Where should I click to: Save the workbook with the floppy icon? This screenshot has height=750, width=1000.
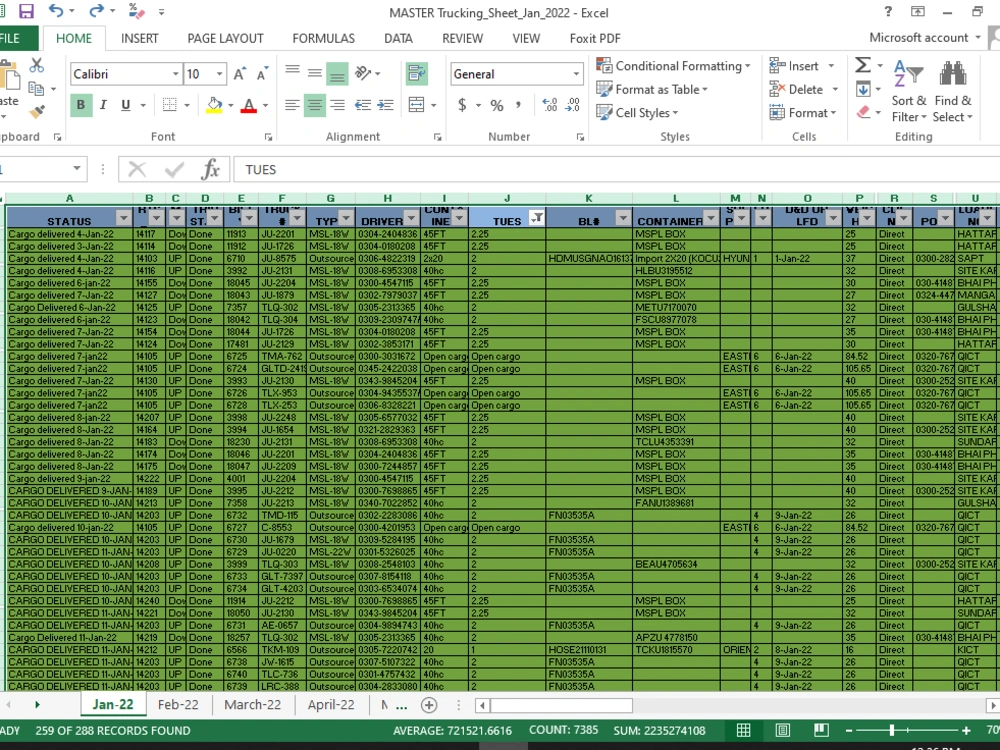click(26, 11)
